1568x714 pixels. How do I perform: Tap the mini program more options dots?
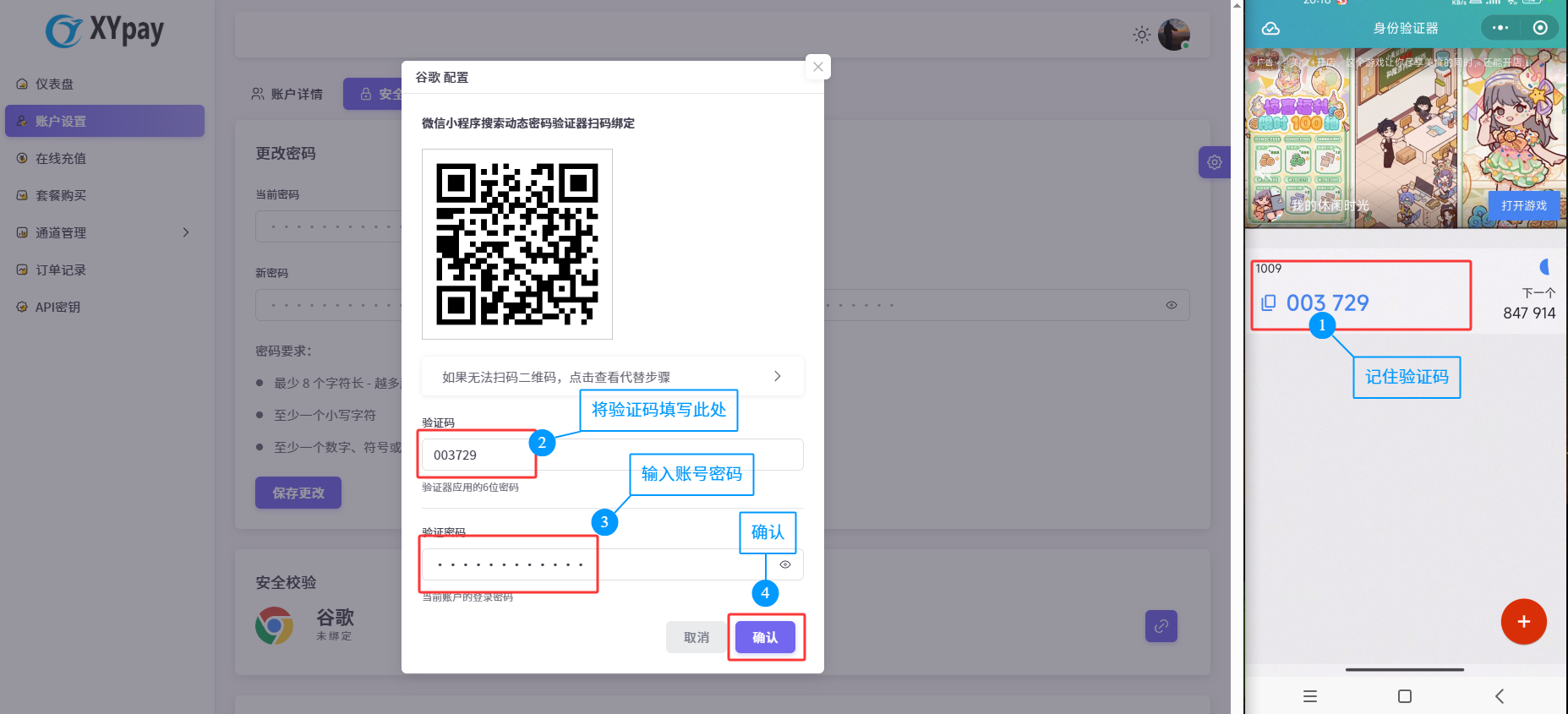click(x=1500, y=28)
